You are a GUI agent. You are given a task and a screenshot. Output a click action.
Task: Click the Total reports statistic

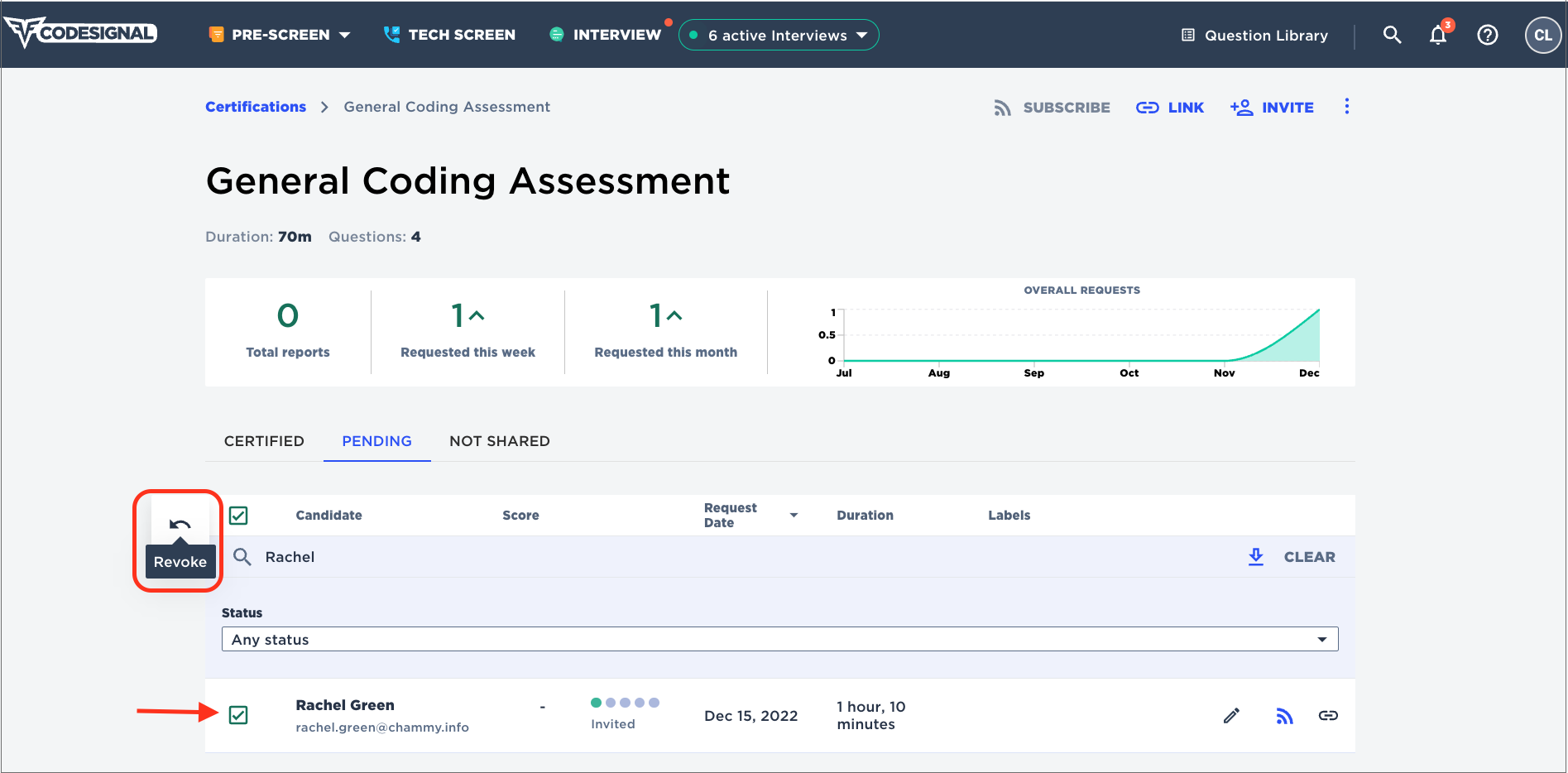click(288, 330)
